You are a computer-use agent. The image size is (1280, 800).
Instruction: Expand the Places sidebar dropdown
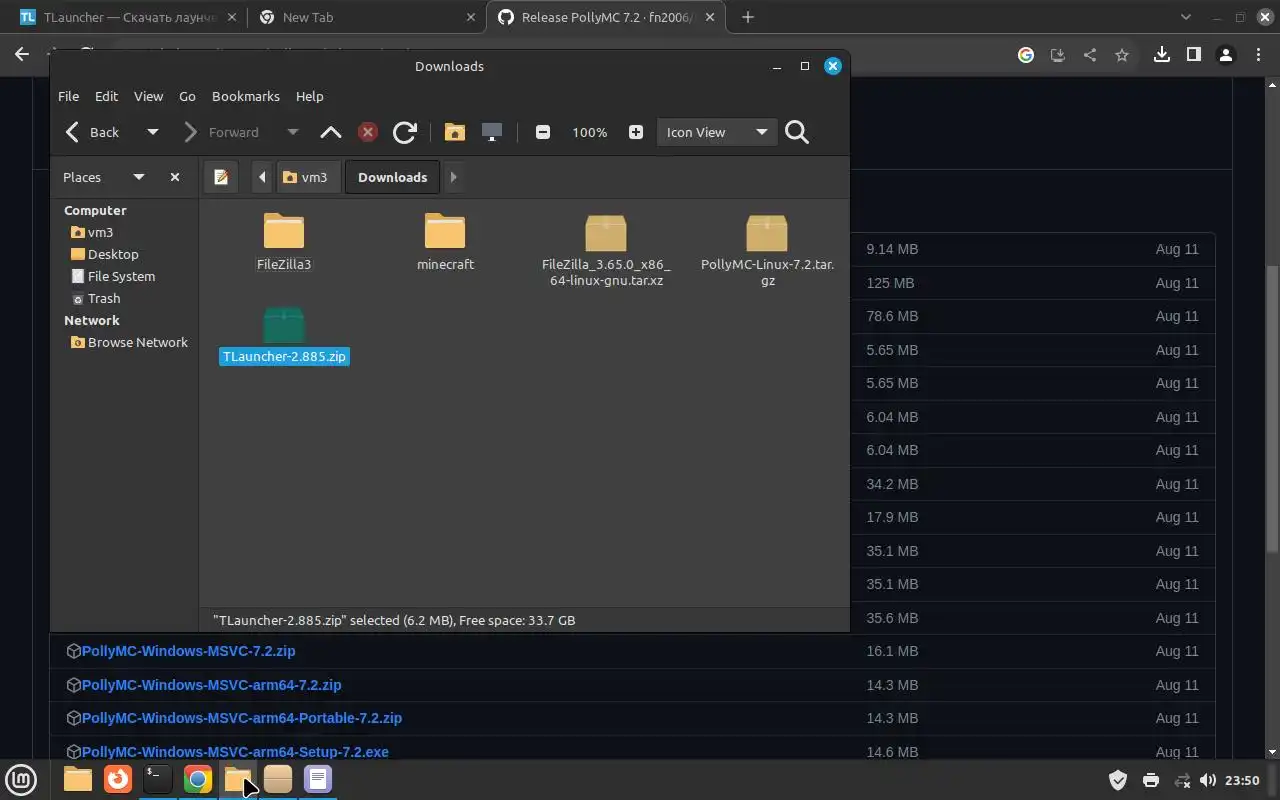tap(139, 177)
